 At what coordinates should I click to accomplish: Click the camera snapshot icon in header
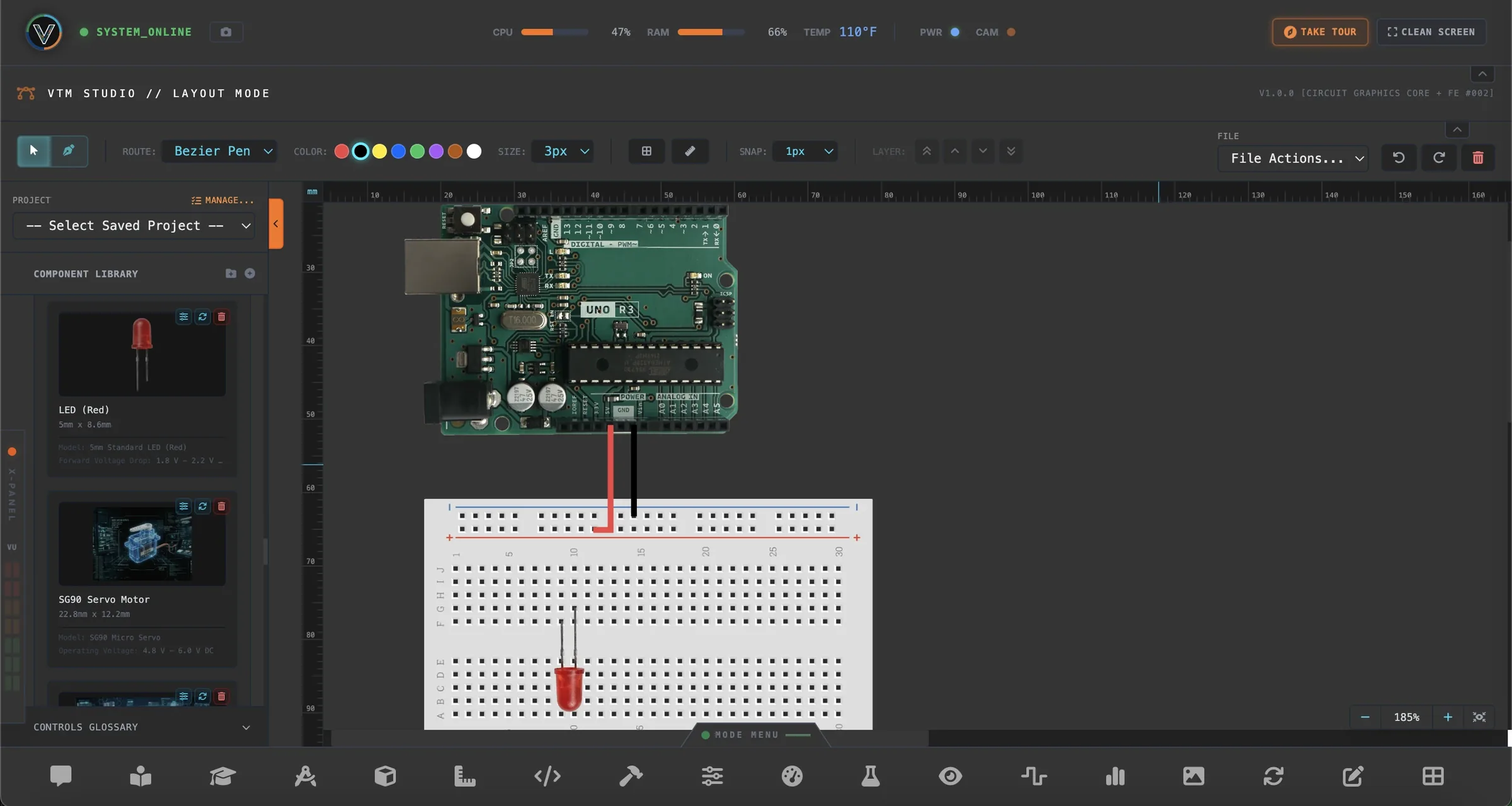[x=226, y=32]
